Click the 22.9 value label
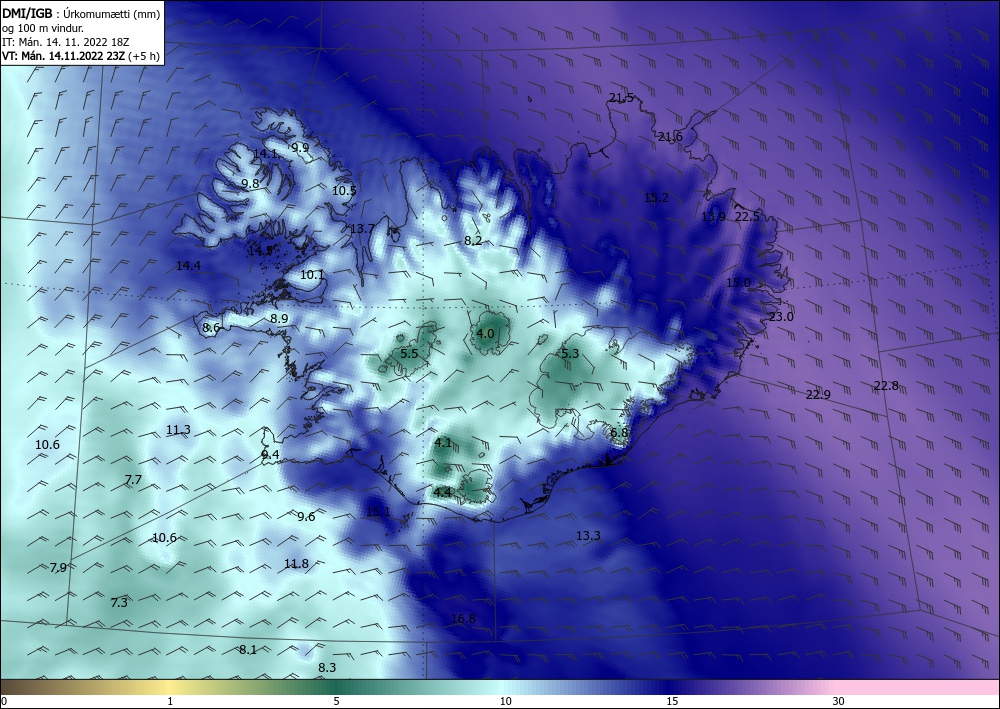This screenshot has height=709, width=1000. [x=818, y=395]
